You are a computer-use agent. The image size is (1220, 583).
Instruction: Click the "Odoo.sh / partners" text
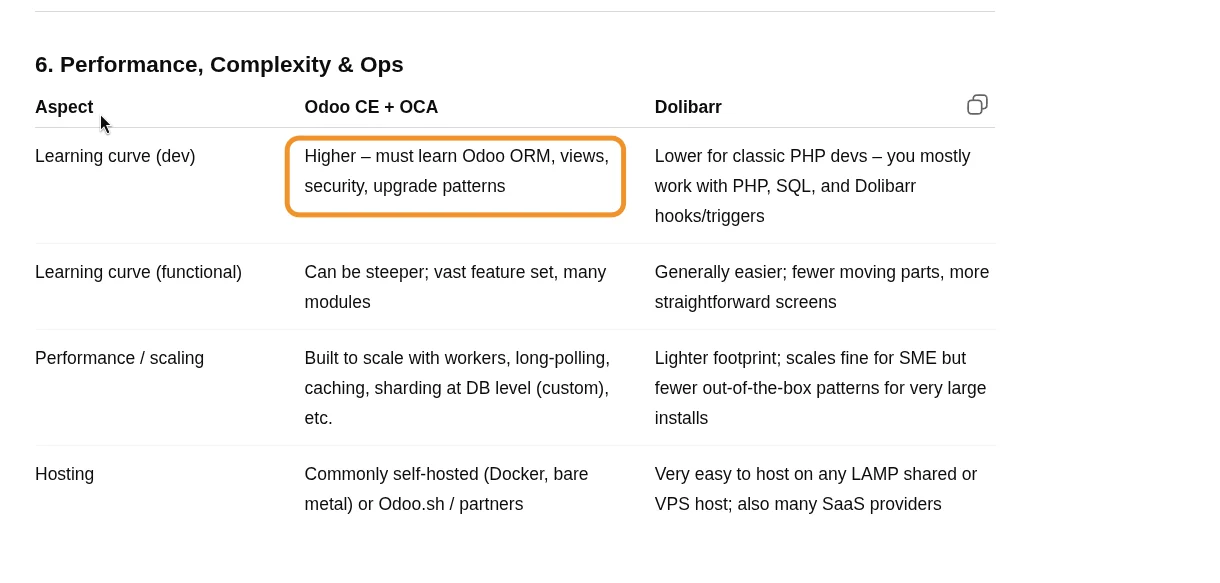450,504
